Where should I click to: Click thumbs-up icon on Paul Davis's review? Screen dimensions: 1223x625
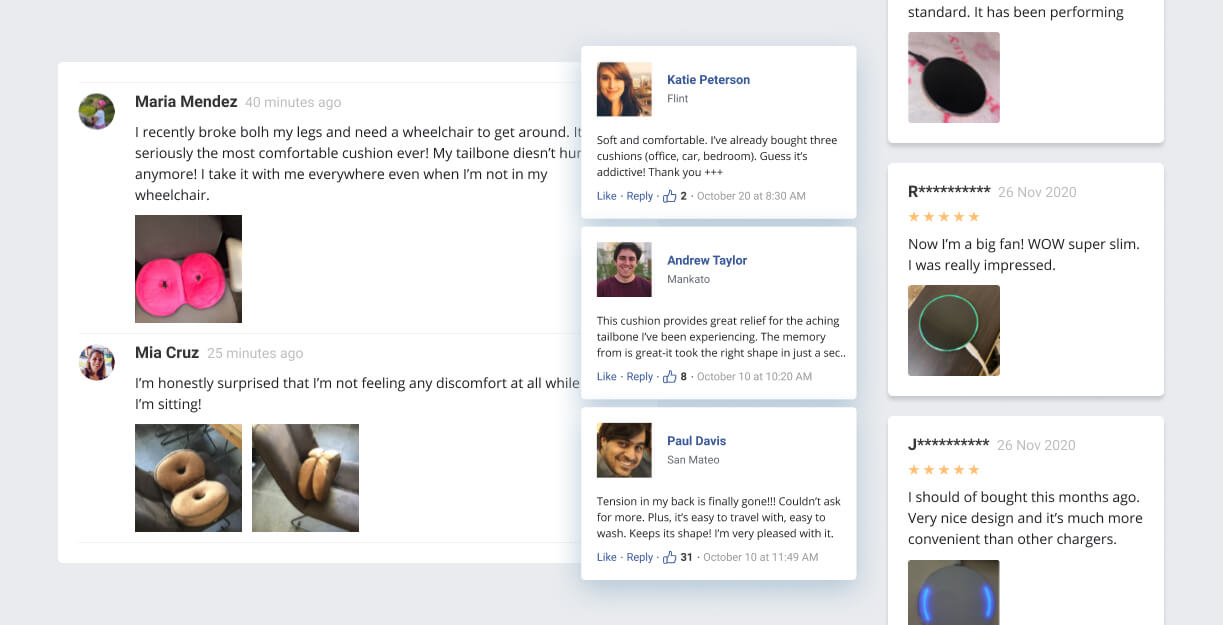670,557
